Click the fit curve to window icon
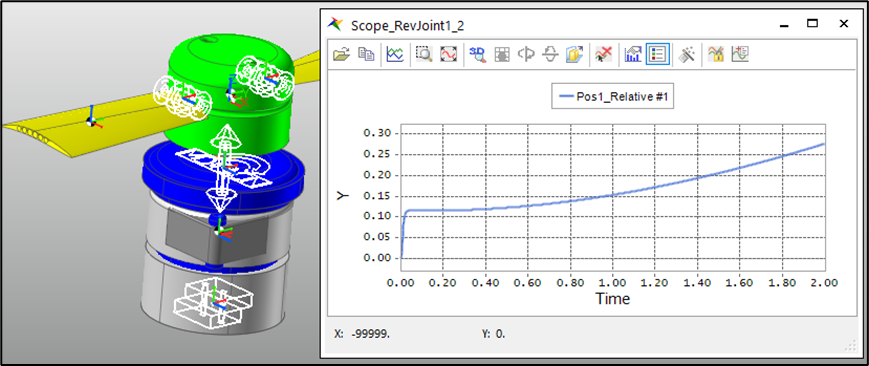This screenshot has height=366, width=869. [x=448, y=54]
